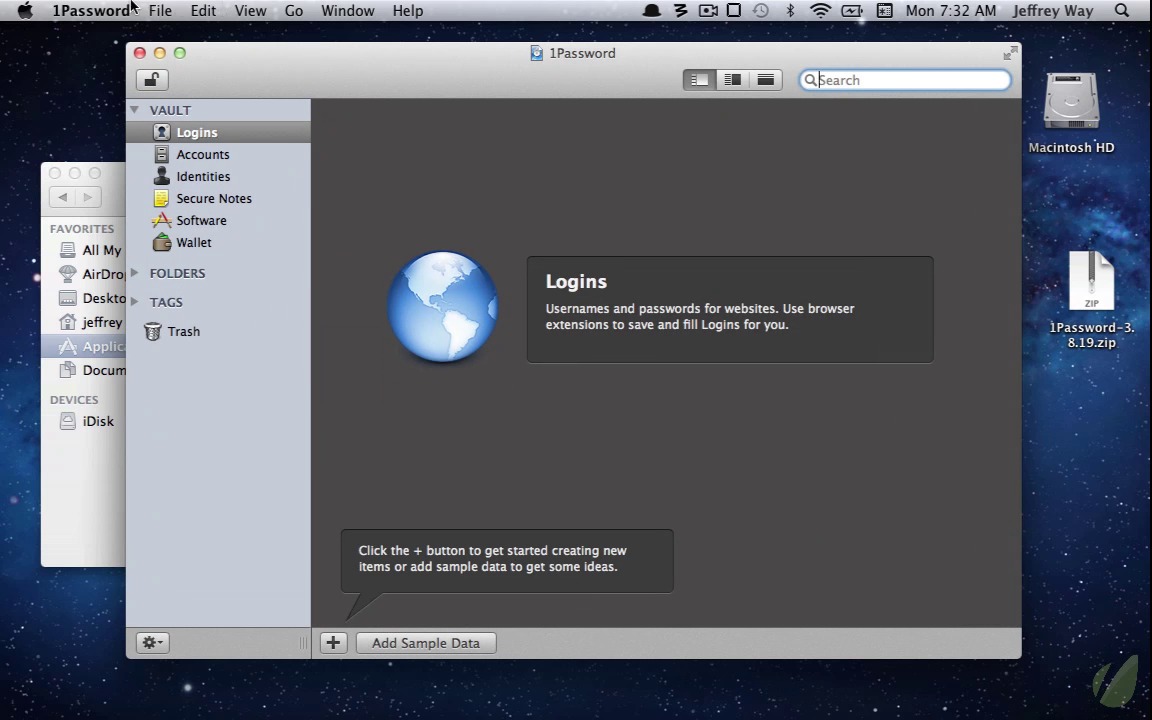The height and width of the screenshot is (720, 1152).
Task: Click the blue globe Logins illustration
Action: click(442, 307)
